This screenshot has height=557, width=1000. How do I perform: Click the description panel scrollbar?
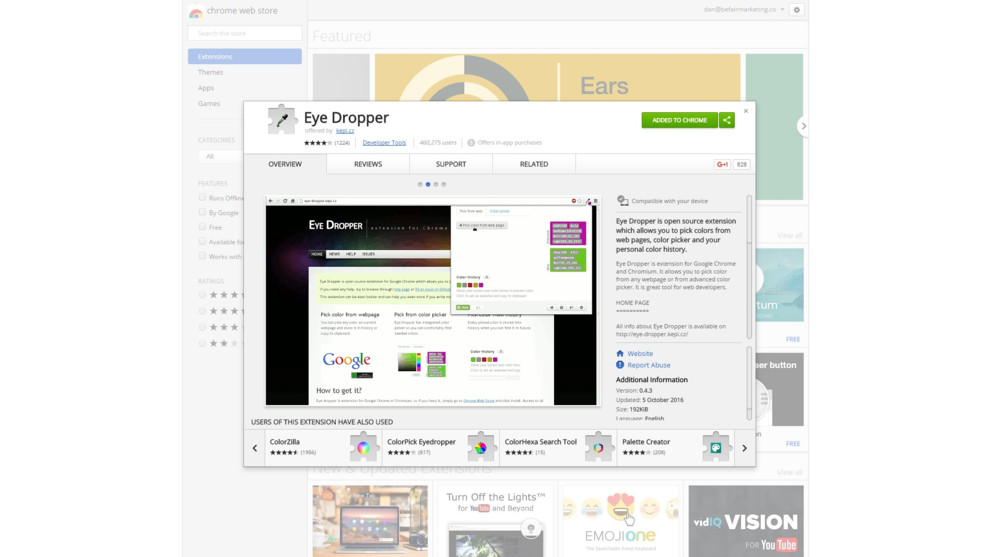point(749,267)
